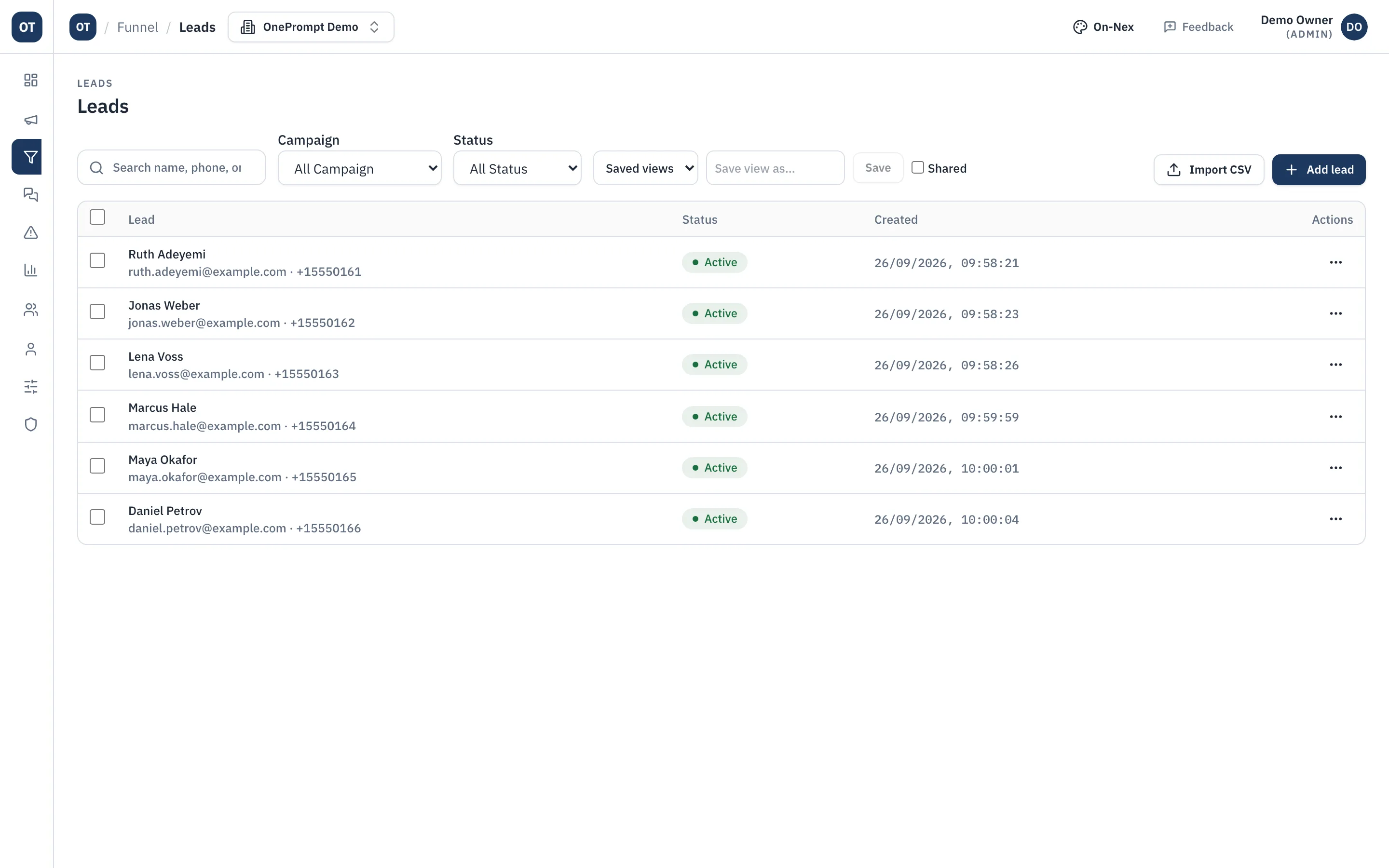Open the analytics bar chart icon
Viewport: 1389px width, 868px height.
(x=31, y=270)
